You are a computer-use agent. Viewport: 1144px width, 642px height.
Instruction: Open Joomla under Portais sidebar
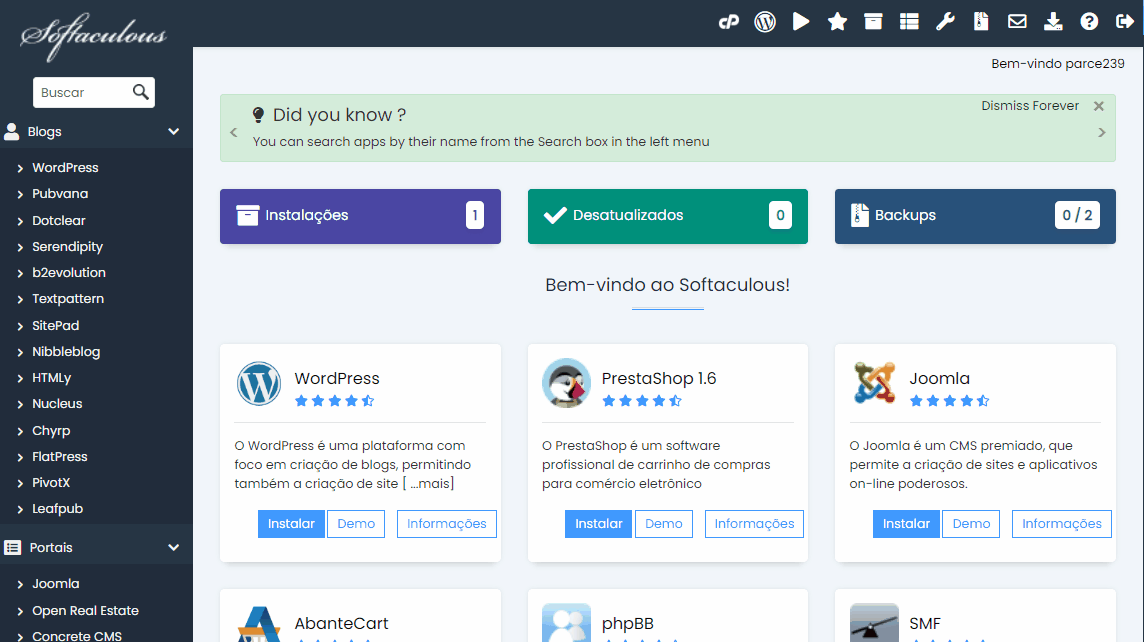pos(55,584)
